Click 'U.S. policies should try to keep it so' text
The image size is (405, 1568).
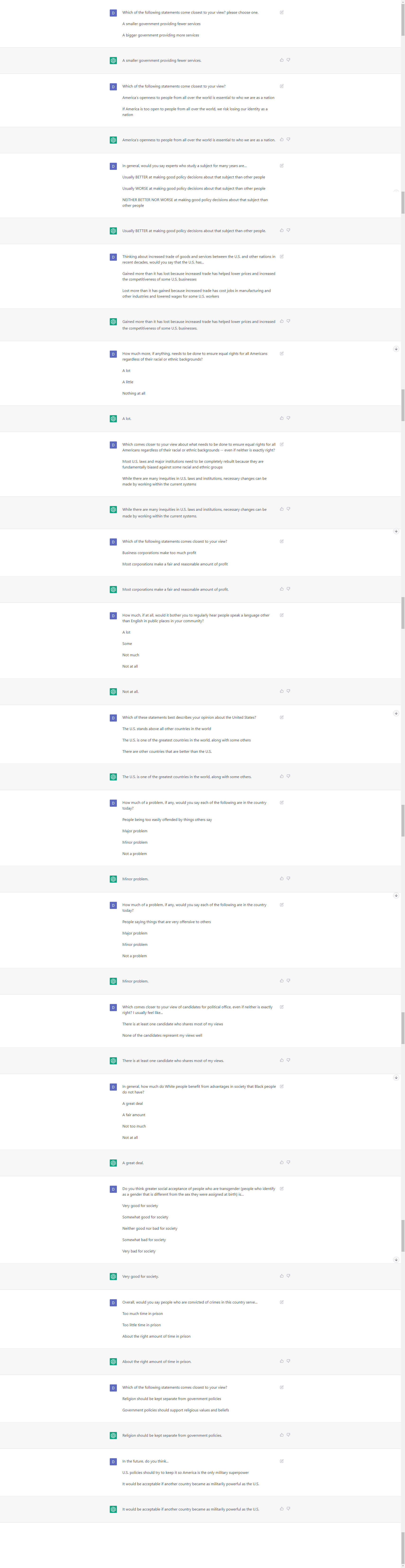pyautogui.click(x=186, y=1472)
